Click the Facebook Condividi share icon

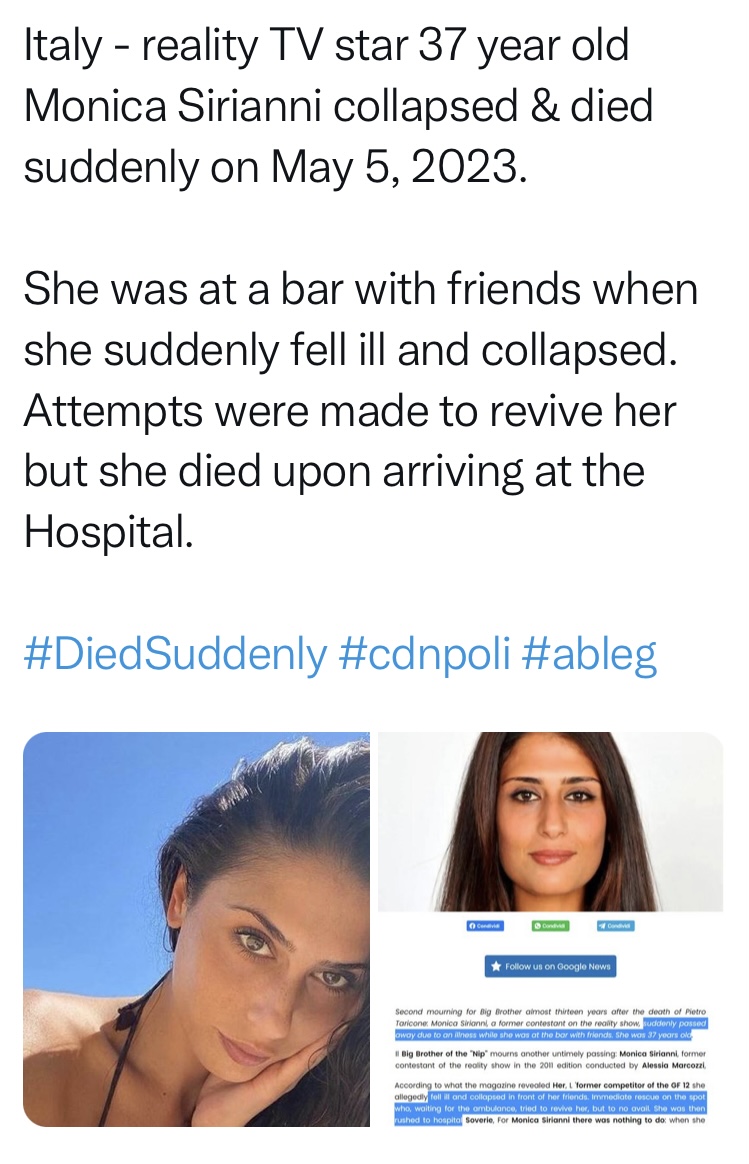485,926
